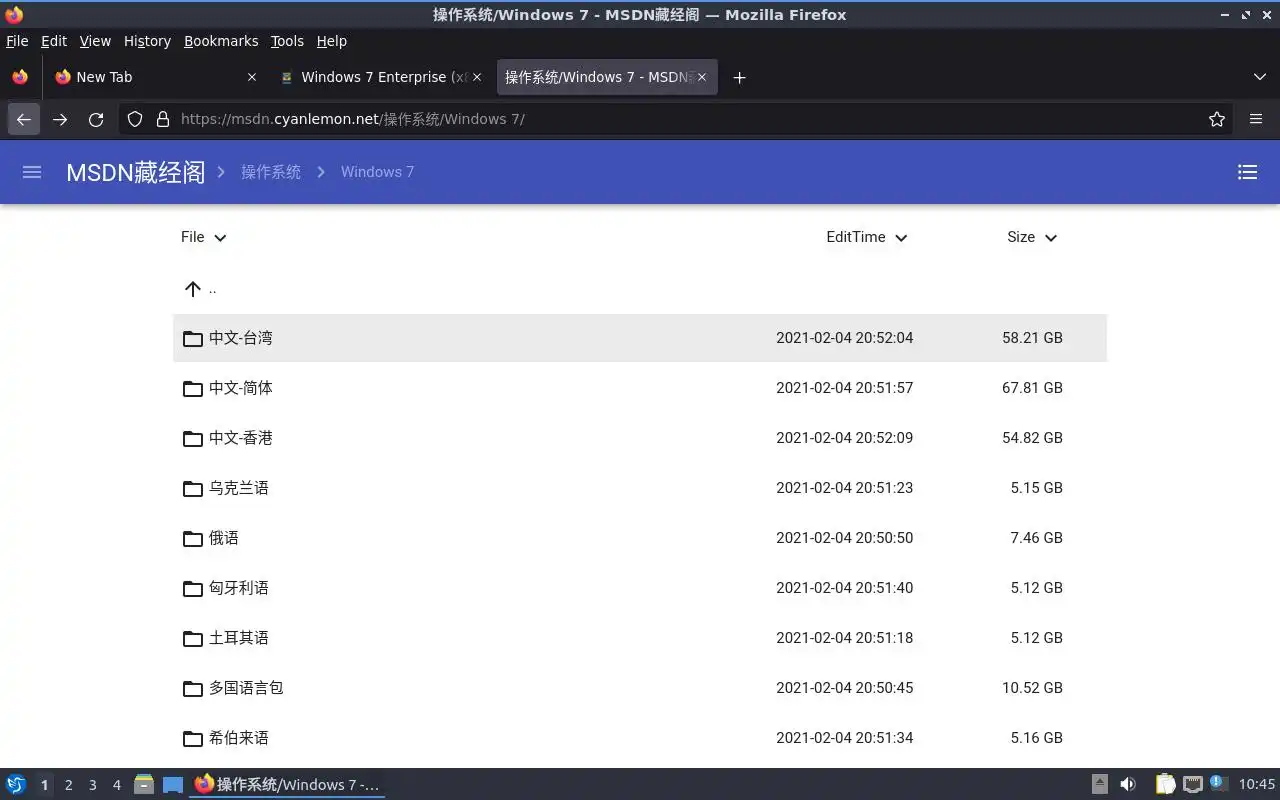
Task: Click the browser forward arrow
Action: (x=60, y=119)
